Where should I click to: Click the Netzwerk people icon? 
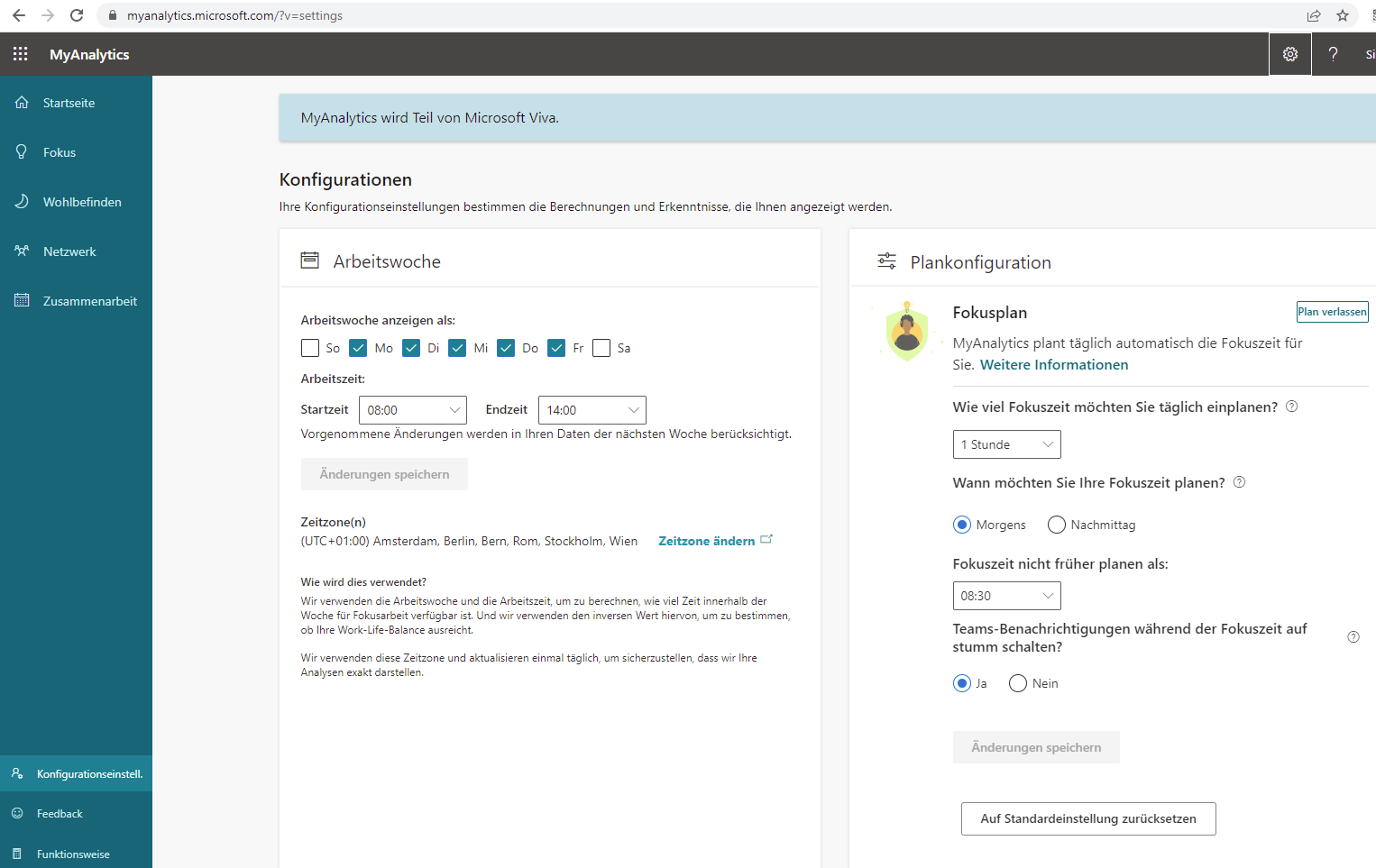point(22,251)
